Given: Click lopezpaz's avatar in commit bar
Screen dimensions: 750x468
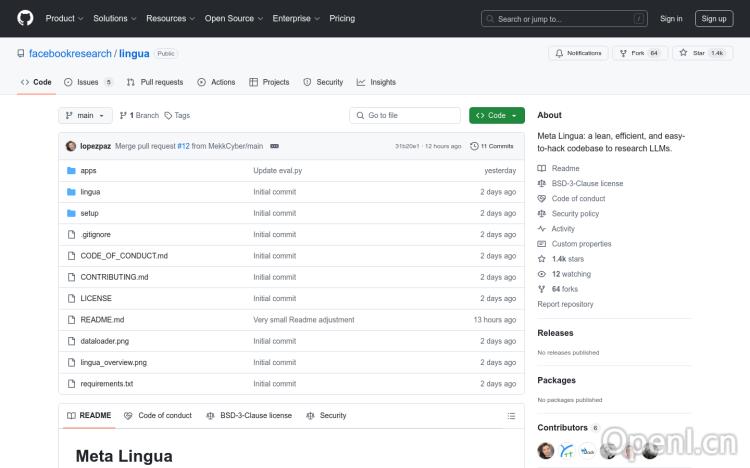Looking at the screenshot, I should point(71,146).
